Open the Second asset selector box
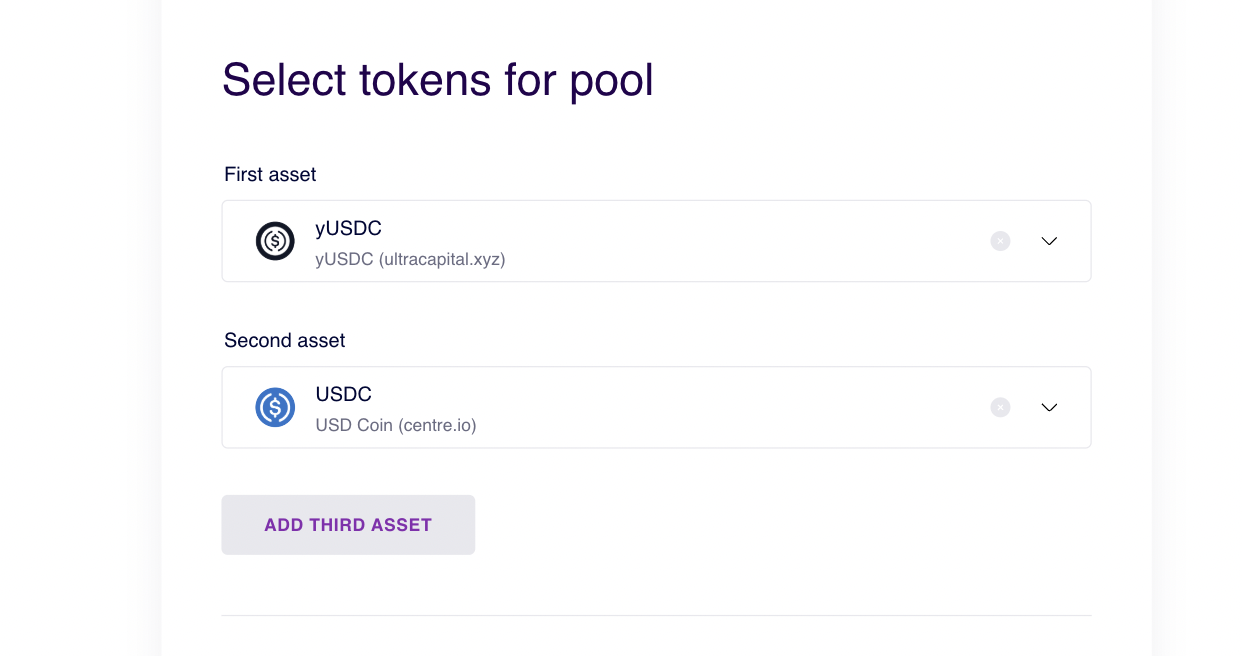 click(x=700, y=407)
